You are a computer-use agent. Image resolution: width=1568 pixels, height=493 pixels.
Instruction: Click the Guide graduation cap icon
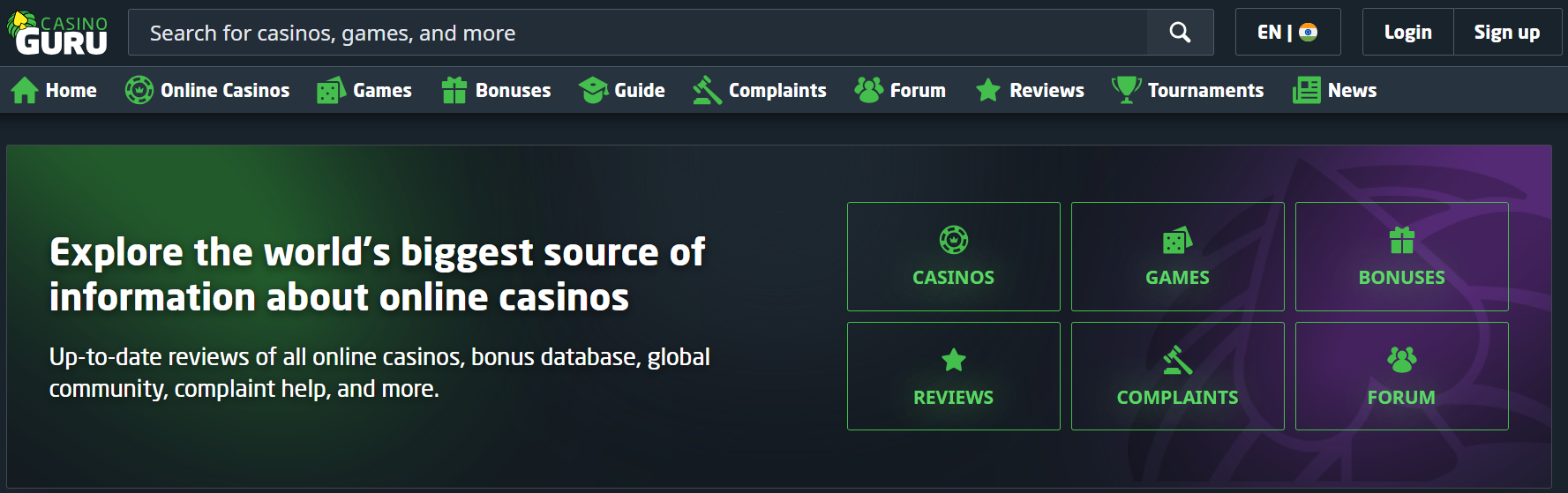click(593, 90)
